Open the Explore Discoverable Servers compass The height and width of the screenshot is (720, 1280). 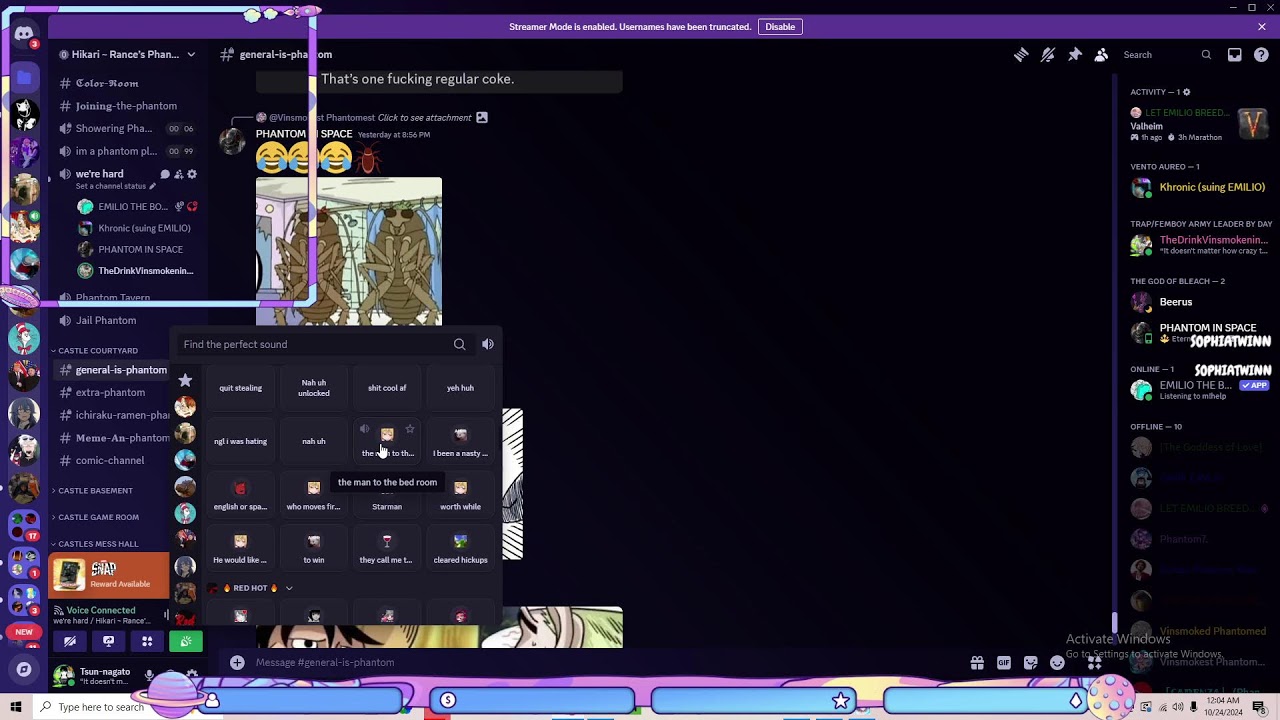click(x=24, y=669)
